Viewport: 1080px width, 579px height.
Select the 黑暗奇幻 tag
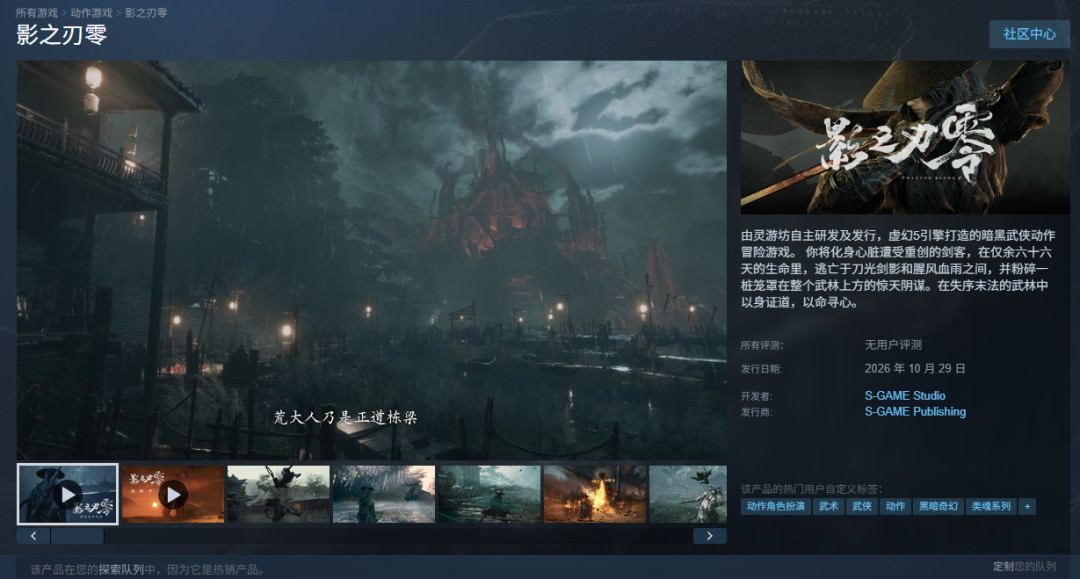(x=938, y=507)
